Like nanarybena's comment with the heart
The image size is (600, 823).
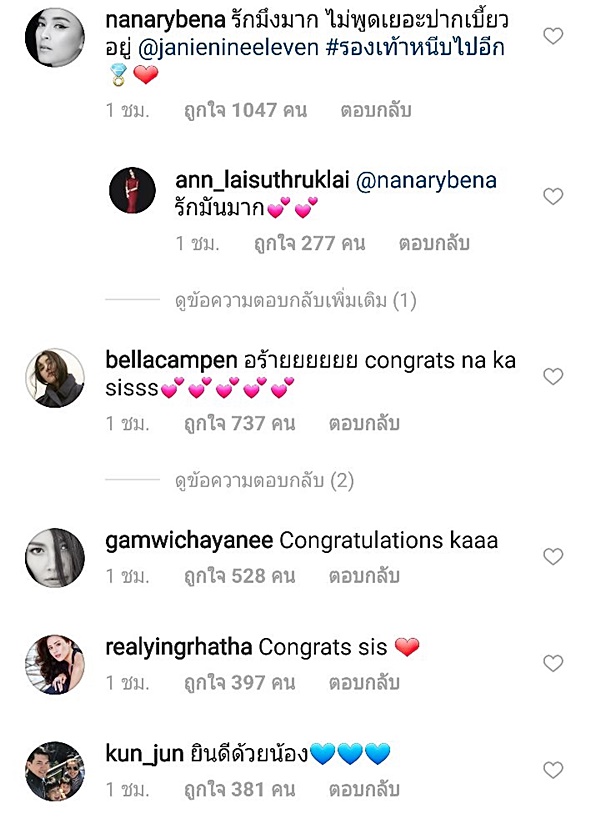[552, 36]
